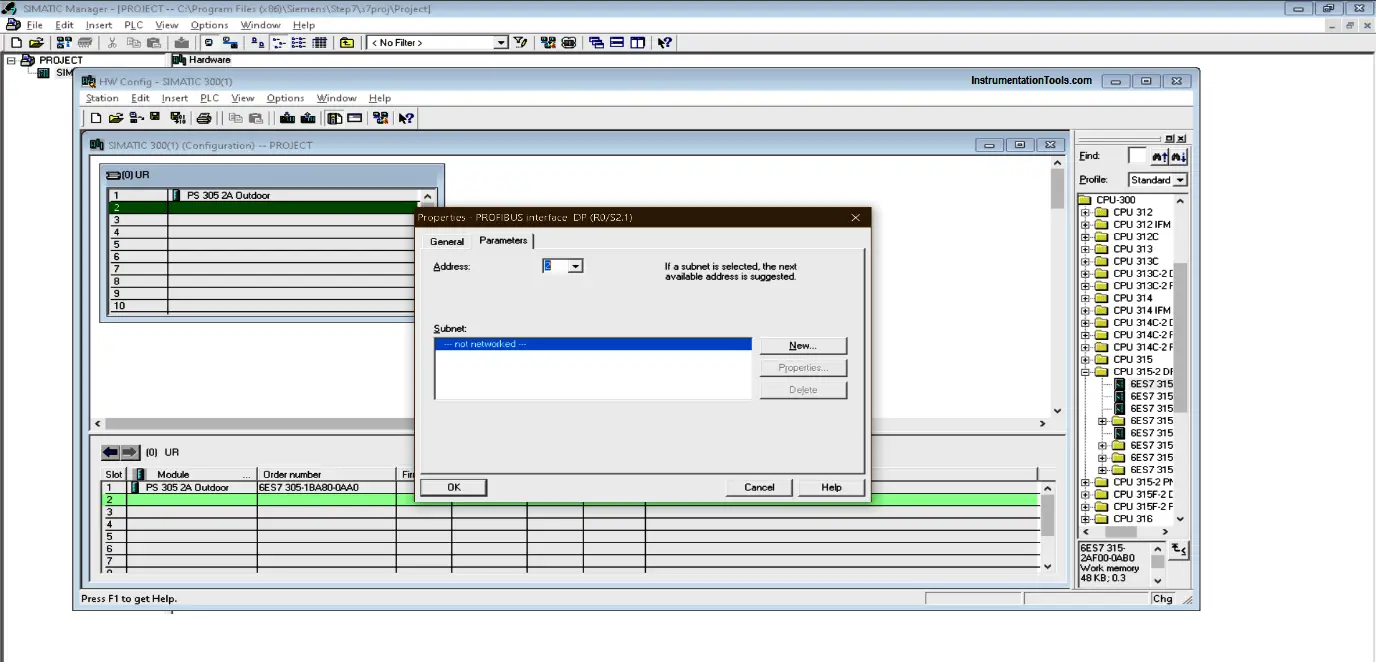Click Download to Module icon in HW Config
The image size is (1376, 662).
(x=287, y=118)
